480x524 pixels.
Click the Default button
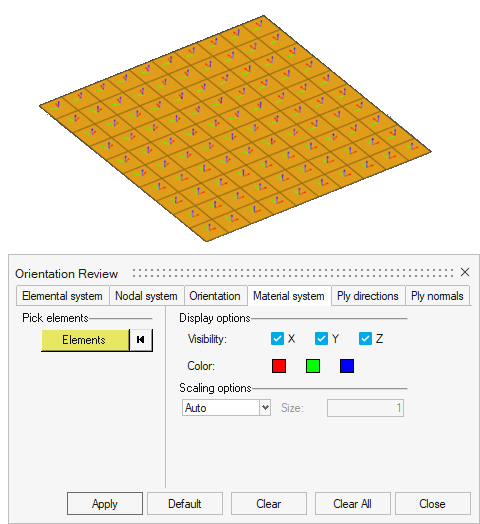click(185, 504)
